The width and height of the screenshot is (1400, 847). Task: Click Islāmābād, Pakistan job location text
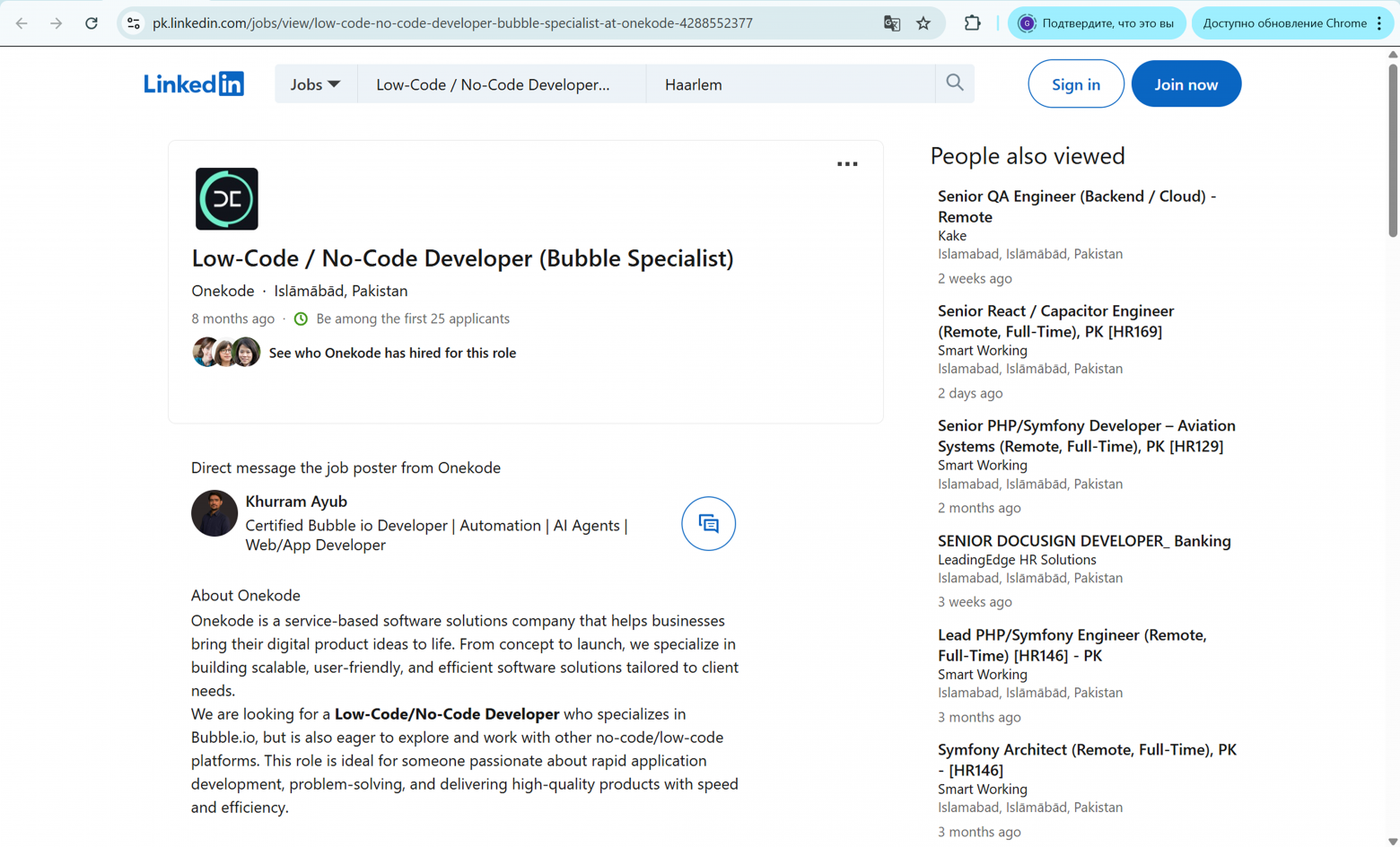click(341, 291)
